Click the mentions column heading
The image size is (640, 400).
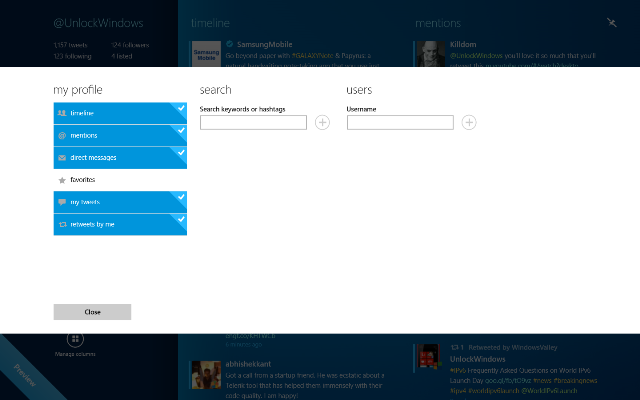click(438, 23)
